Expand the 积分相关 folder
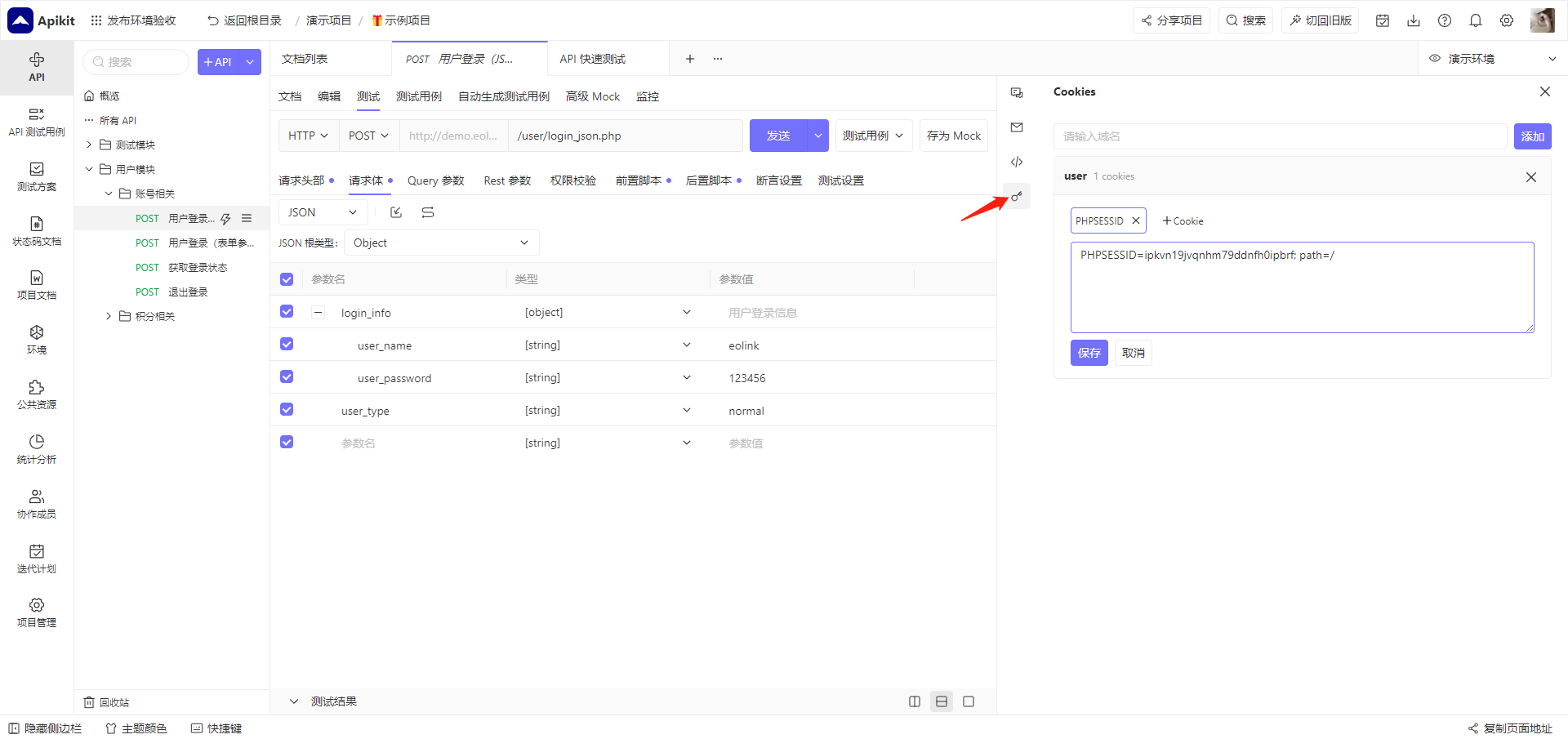The height and width of the screenshot is (739, 1568). pyautogui.click(x=109, y=317)
